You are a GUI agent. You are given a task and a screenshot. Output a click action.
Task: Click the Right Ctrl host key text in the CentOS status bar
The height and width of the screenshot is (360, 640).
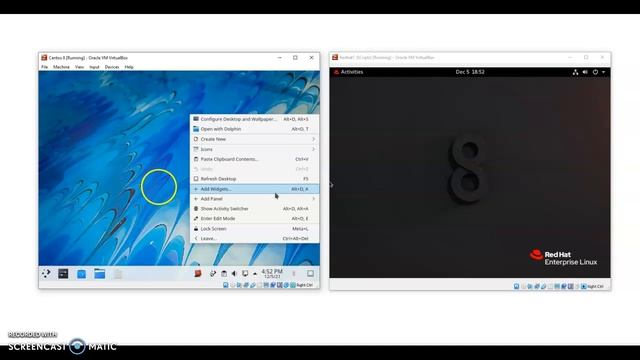coord(304,285)
